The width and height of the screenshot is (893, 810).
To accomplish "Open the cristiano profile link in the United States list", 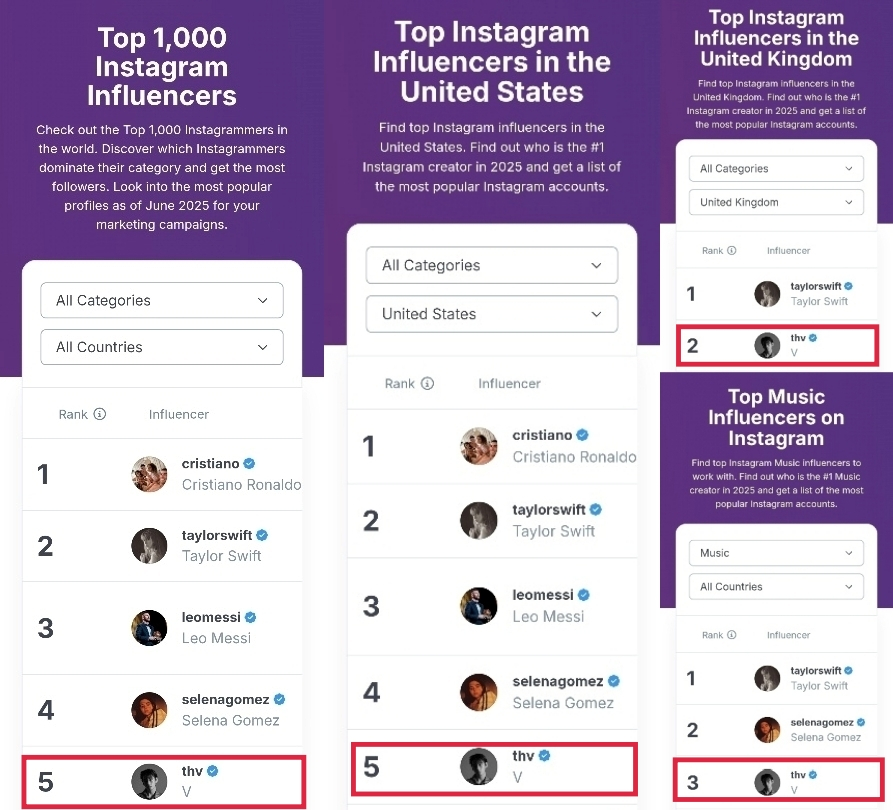I will 542,435.
